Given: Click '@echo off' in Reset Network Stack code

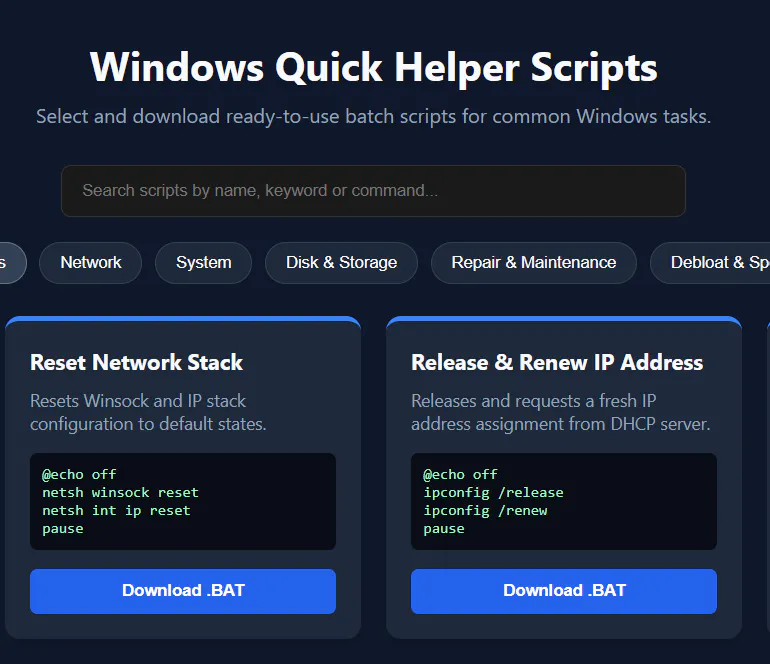Looking at the screenshot, I should point(79,474).
